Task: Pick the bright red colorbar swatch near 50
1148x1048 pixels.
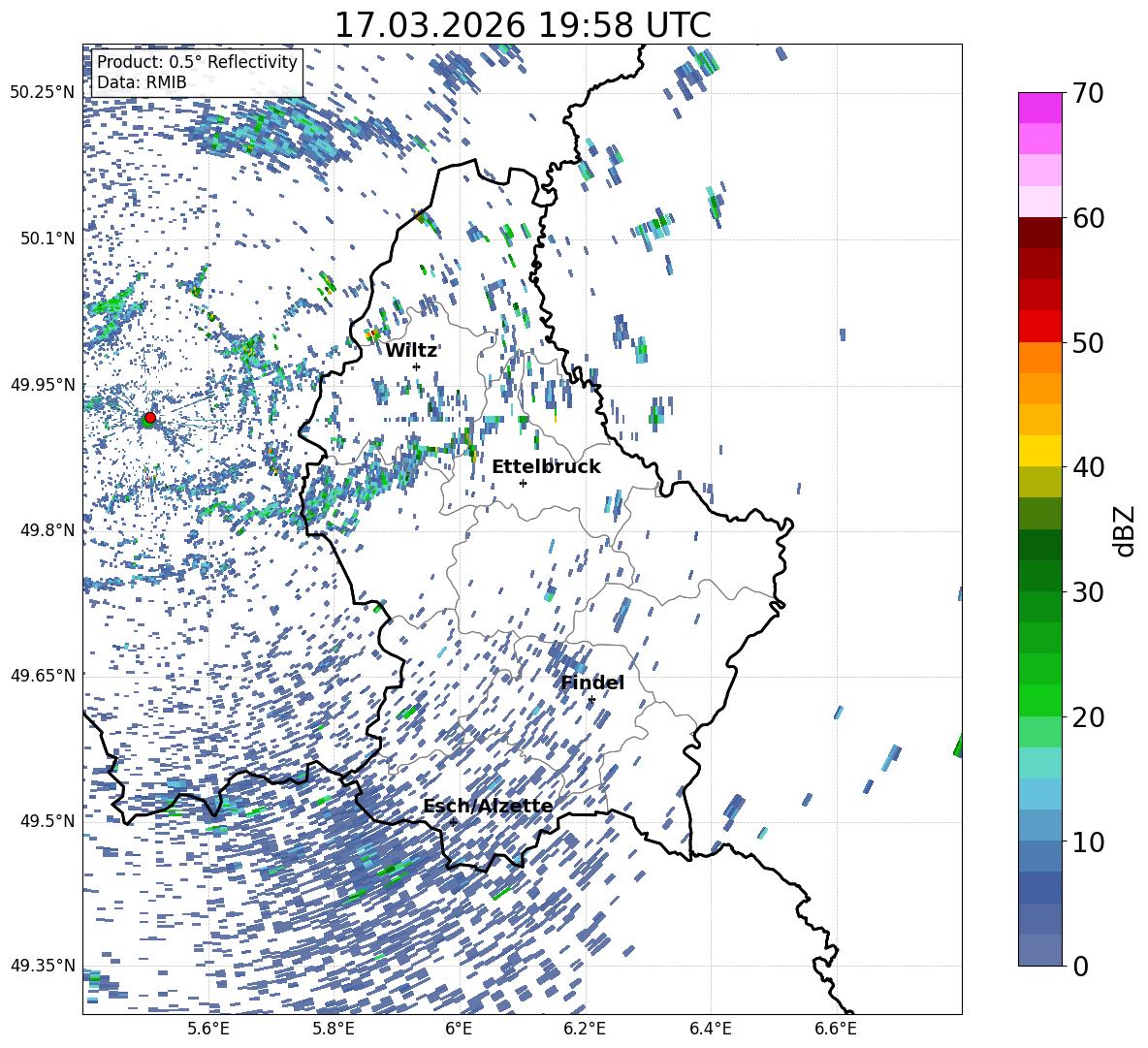Action: [x=1040, y=326]
